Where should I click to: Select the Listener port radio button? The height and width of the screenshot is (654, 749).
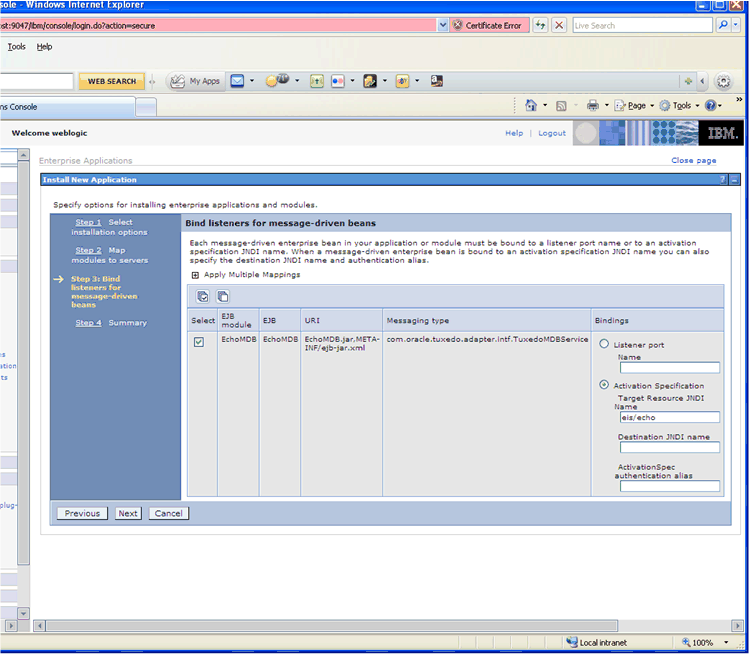[604, 344]
